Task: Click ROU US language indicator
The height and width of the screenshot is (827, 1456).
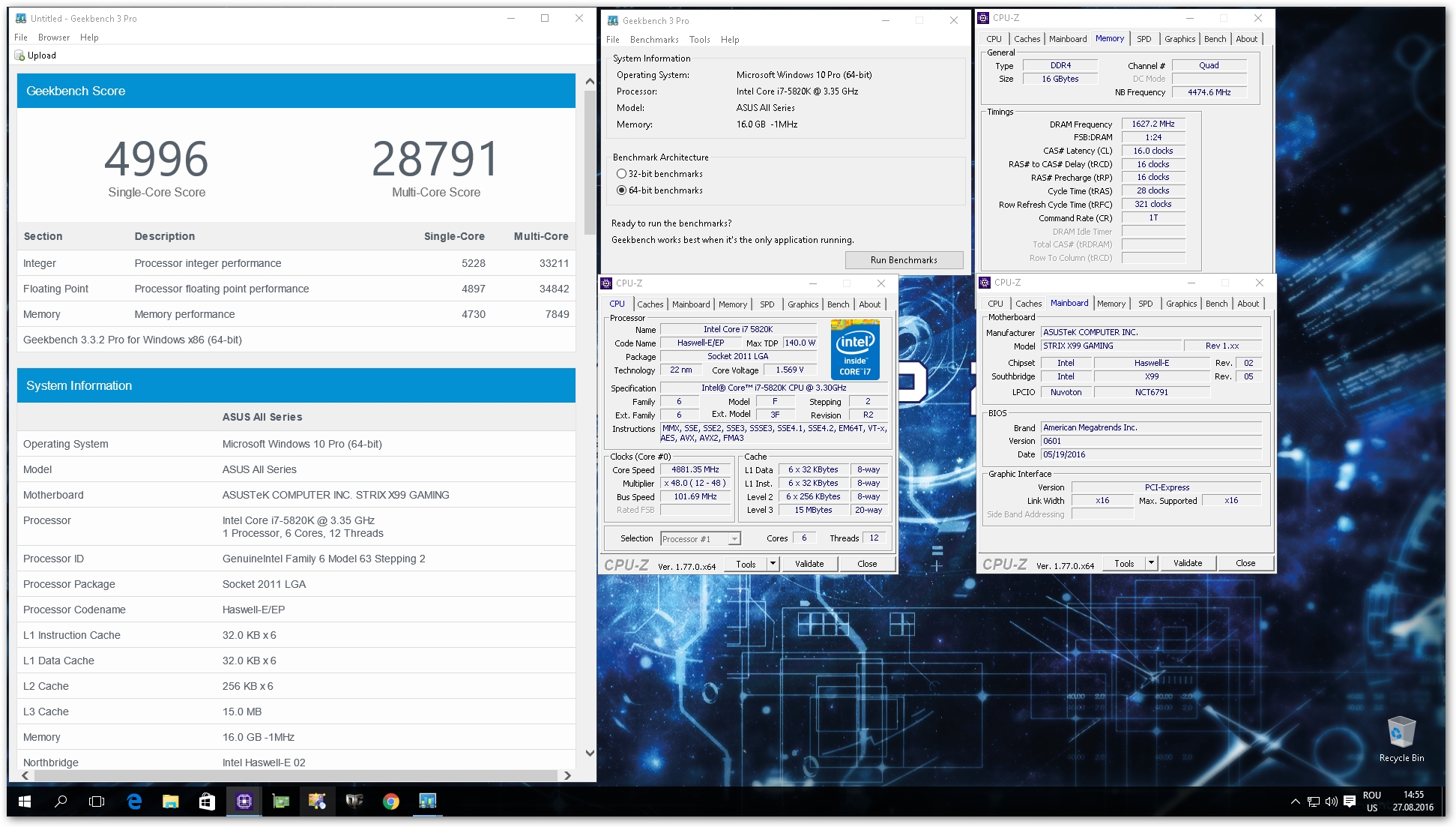Action: coord(1372,802)
